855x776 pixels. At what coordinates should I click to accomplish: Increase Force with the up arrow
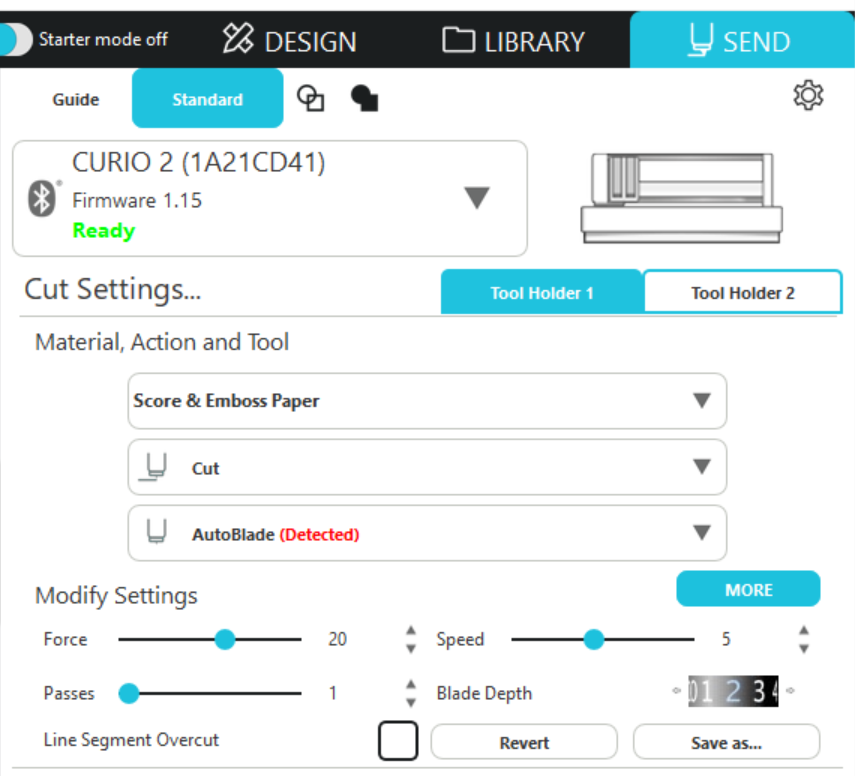click(x=410, y=631)
